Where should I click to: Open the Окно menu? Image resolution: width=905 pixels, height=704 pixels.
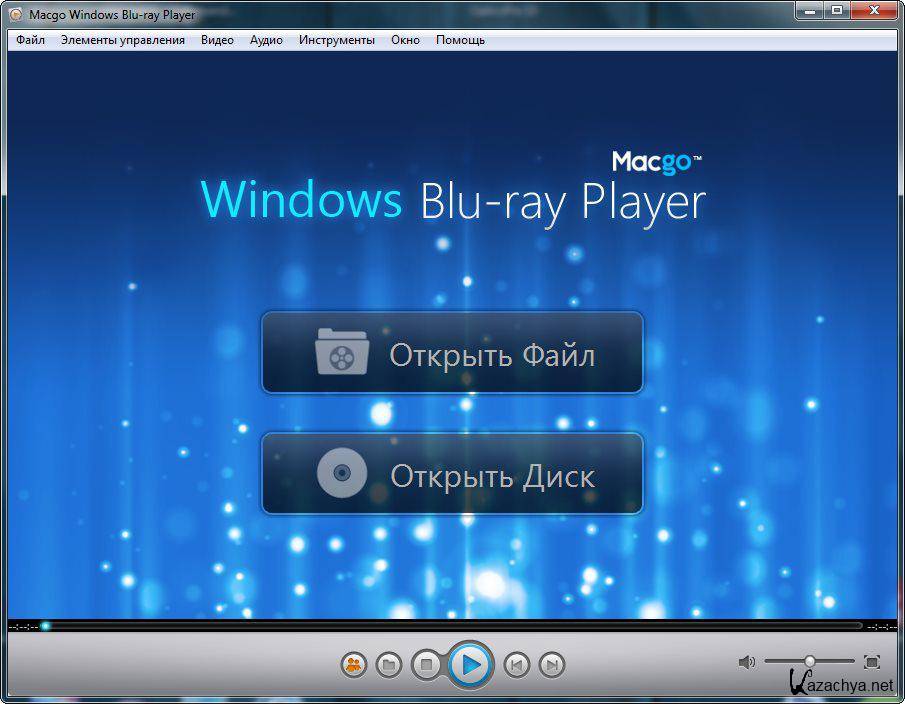405,40
